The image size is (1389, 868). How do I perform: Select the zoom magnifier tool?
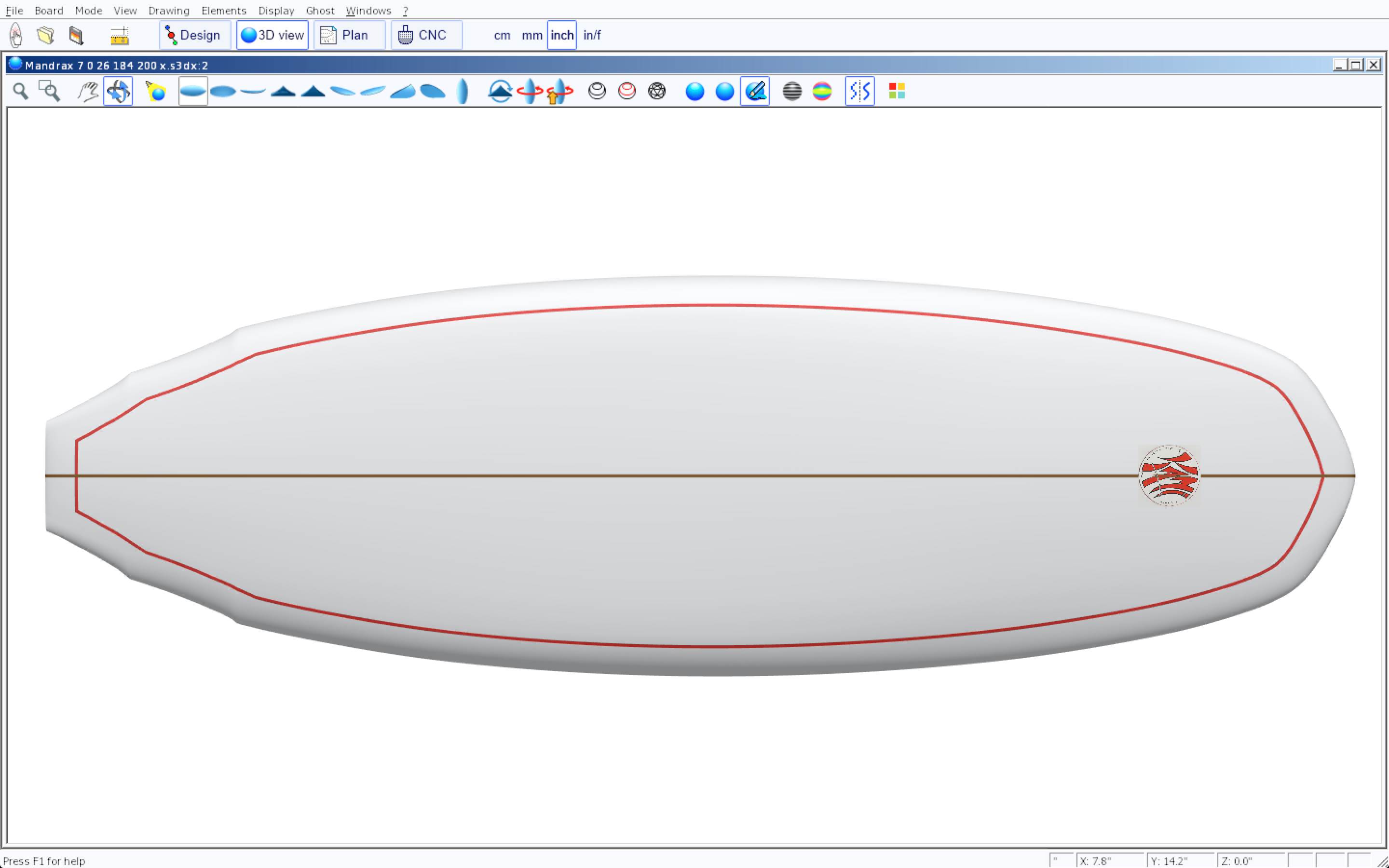(21, 91)
